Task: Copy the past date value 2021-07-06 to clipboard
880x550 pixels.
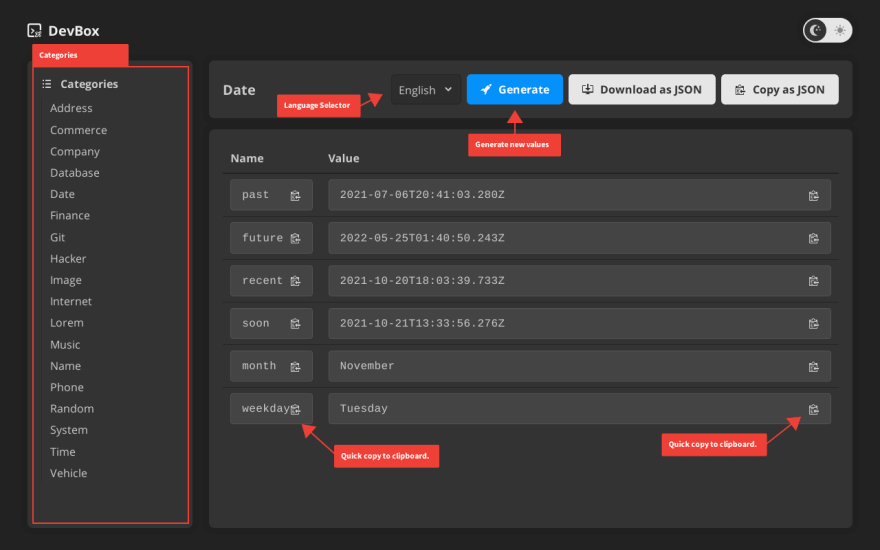Action: click(813, 195)
